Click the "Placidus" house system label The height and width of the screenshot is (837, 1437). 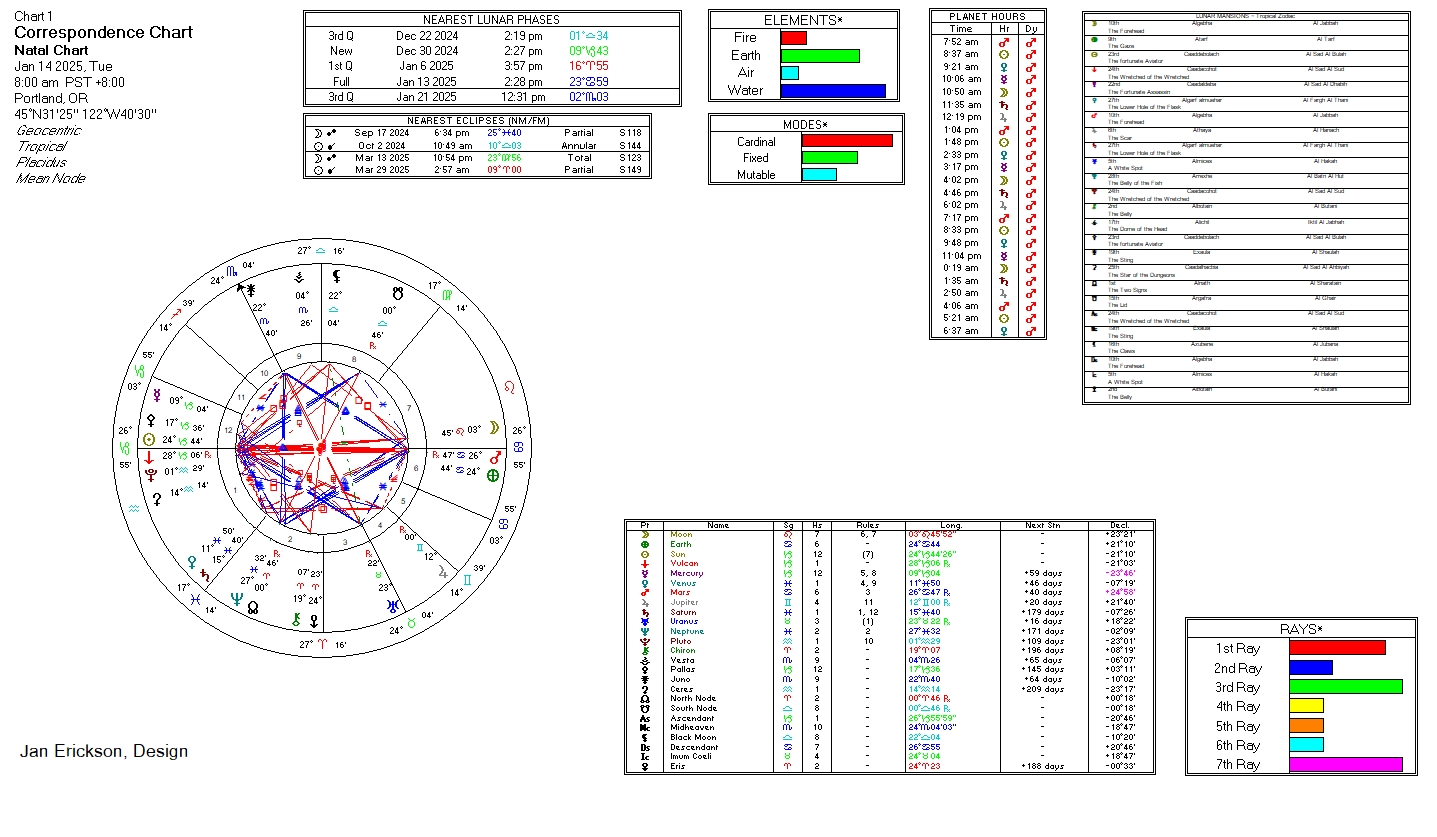pos(43,162)
